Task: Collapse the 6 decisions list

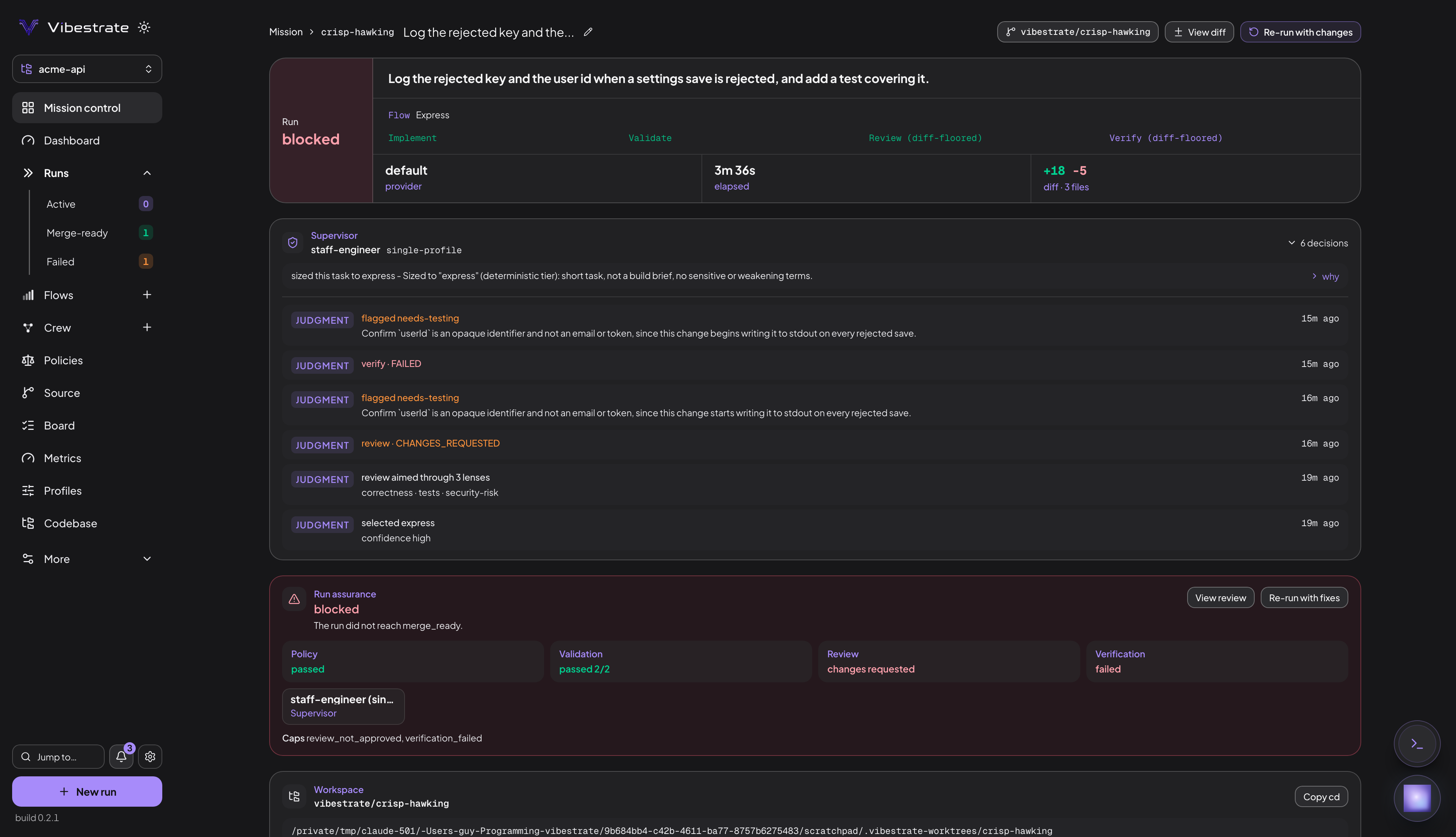Action: click(x=1318, y=243)
